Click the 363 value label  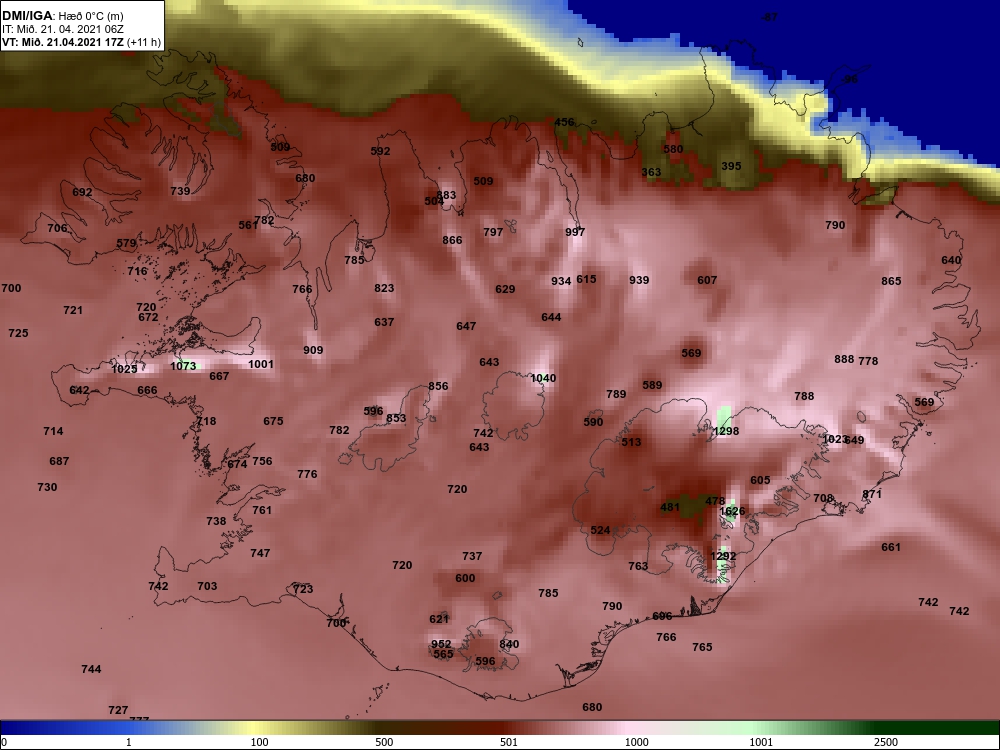651,172
